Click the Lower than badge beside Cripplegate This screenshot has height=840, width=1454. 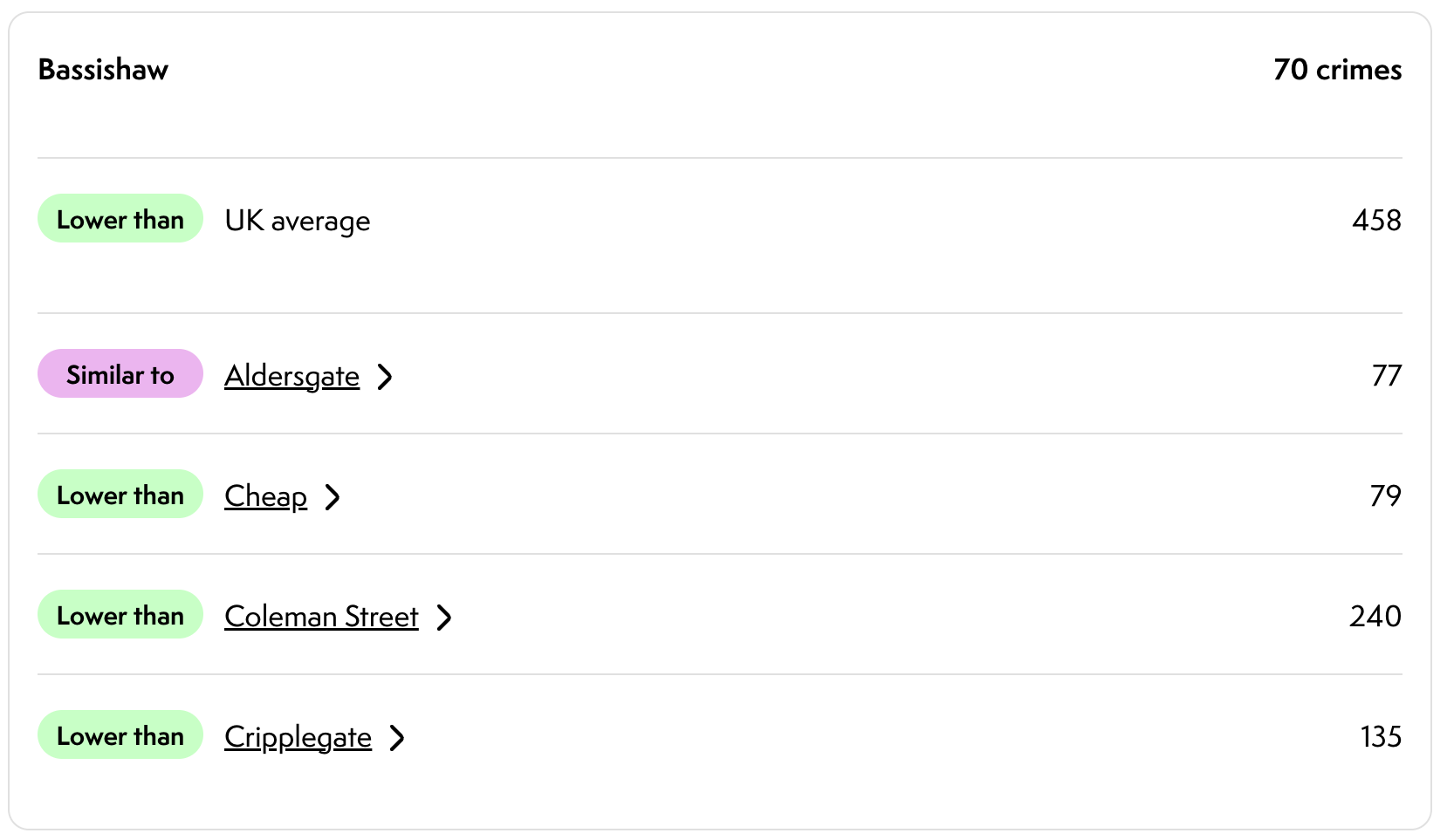(x=120, y=735)
